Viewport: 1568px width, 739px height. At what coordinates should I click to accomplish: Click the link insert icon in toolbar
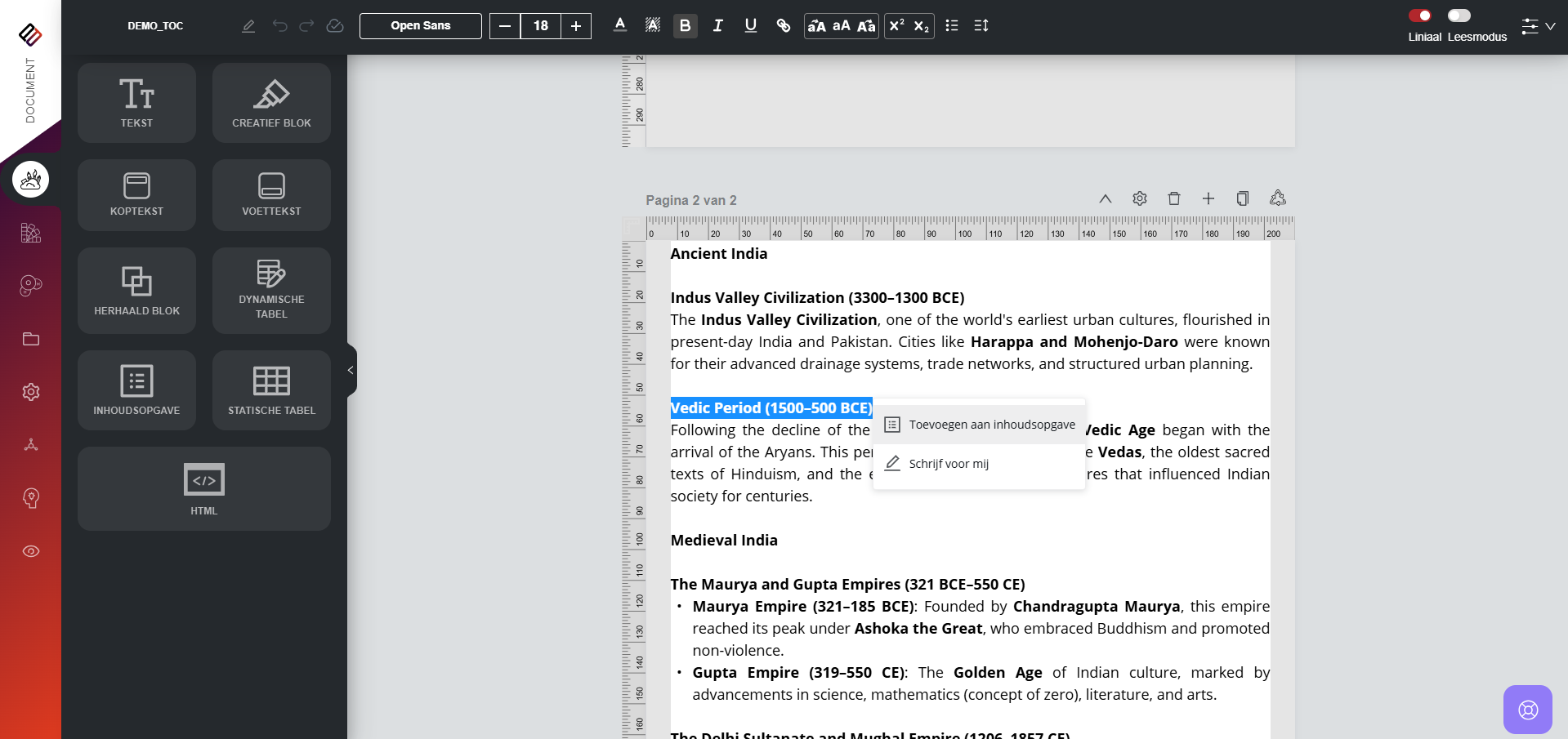click(783, 25)
